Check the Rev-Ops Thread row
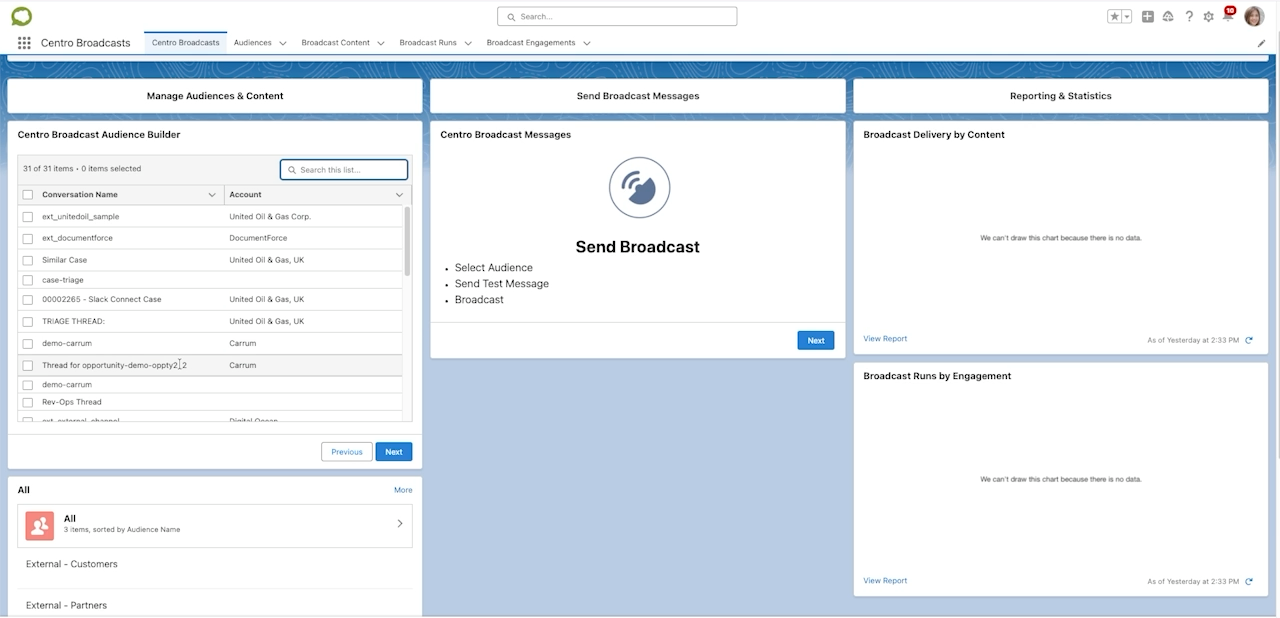 tap(28, 403)
